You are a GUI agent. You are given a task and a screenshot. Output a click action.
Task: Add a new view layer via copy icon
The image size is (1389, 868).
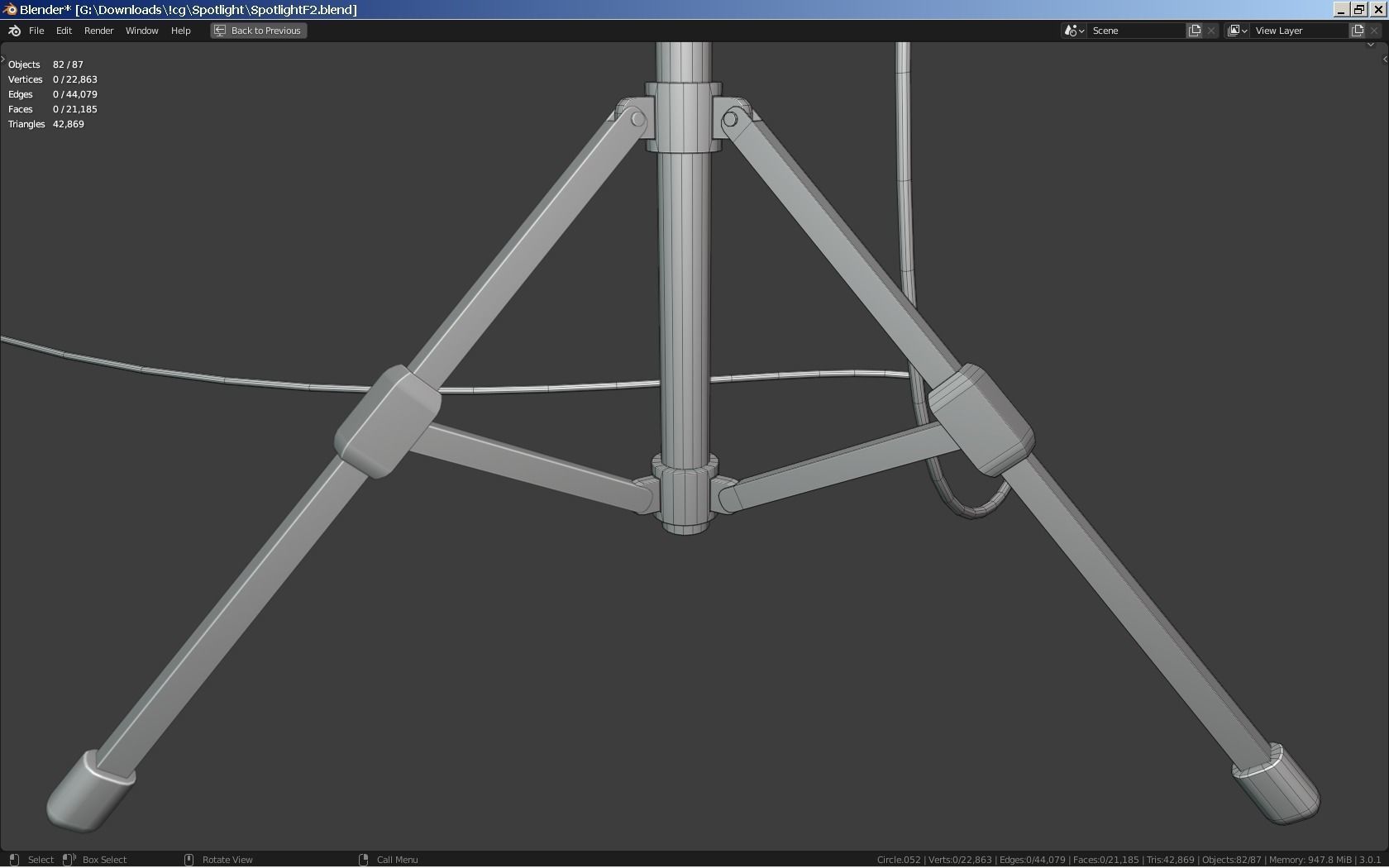1358,31
